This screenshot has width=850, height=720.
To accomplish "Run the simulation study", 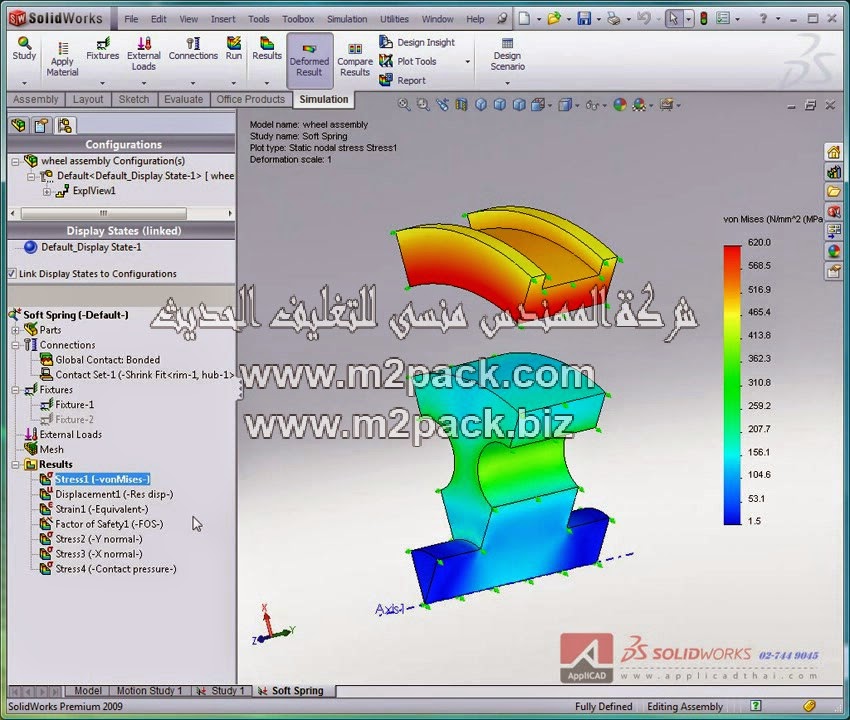I will point(234,49).
